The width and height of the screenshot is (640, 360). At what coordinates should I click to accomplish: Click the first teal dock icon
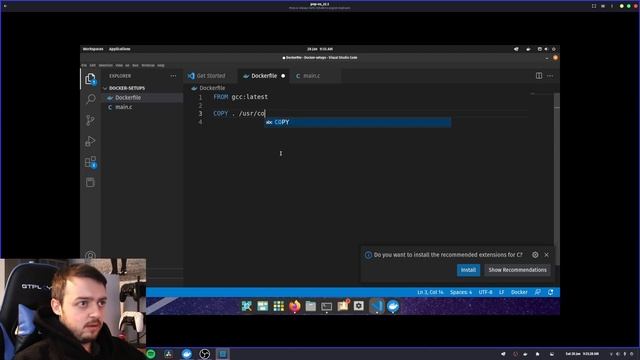click(x=247, y=306)
